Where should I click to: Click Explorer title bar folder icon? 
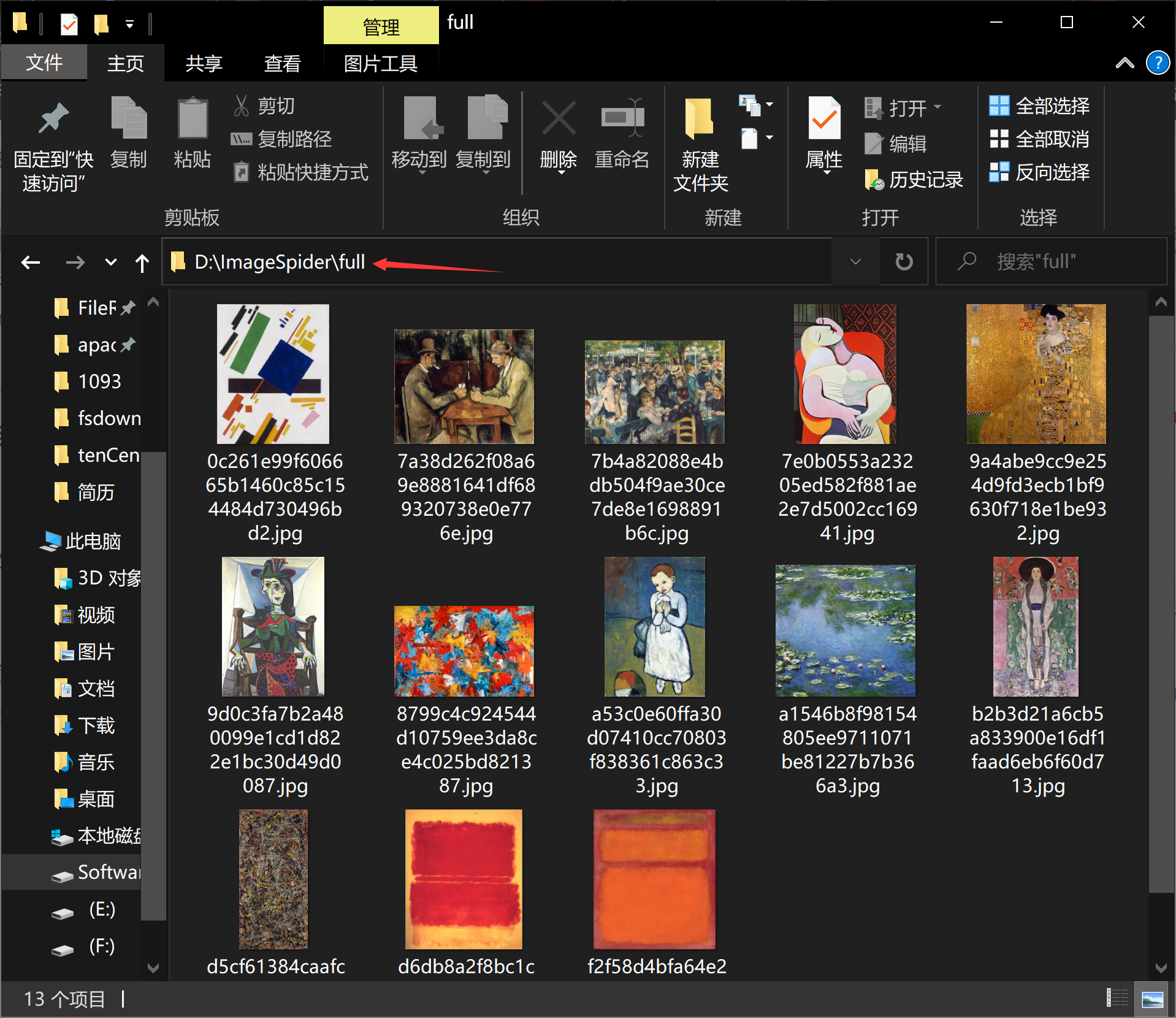click(x=20, y=23)
